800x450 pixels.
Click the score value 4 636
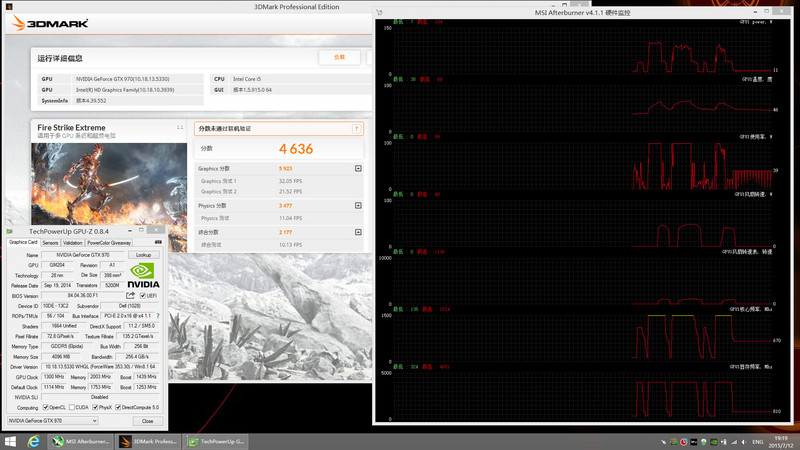[296, 149]
